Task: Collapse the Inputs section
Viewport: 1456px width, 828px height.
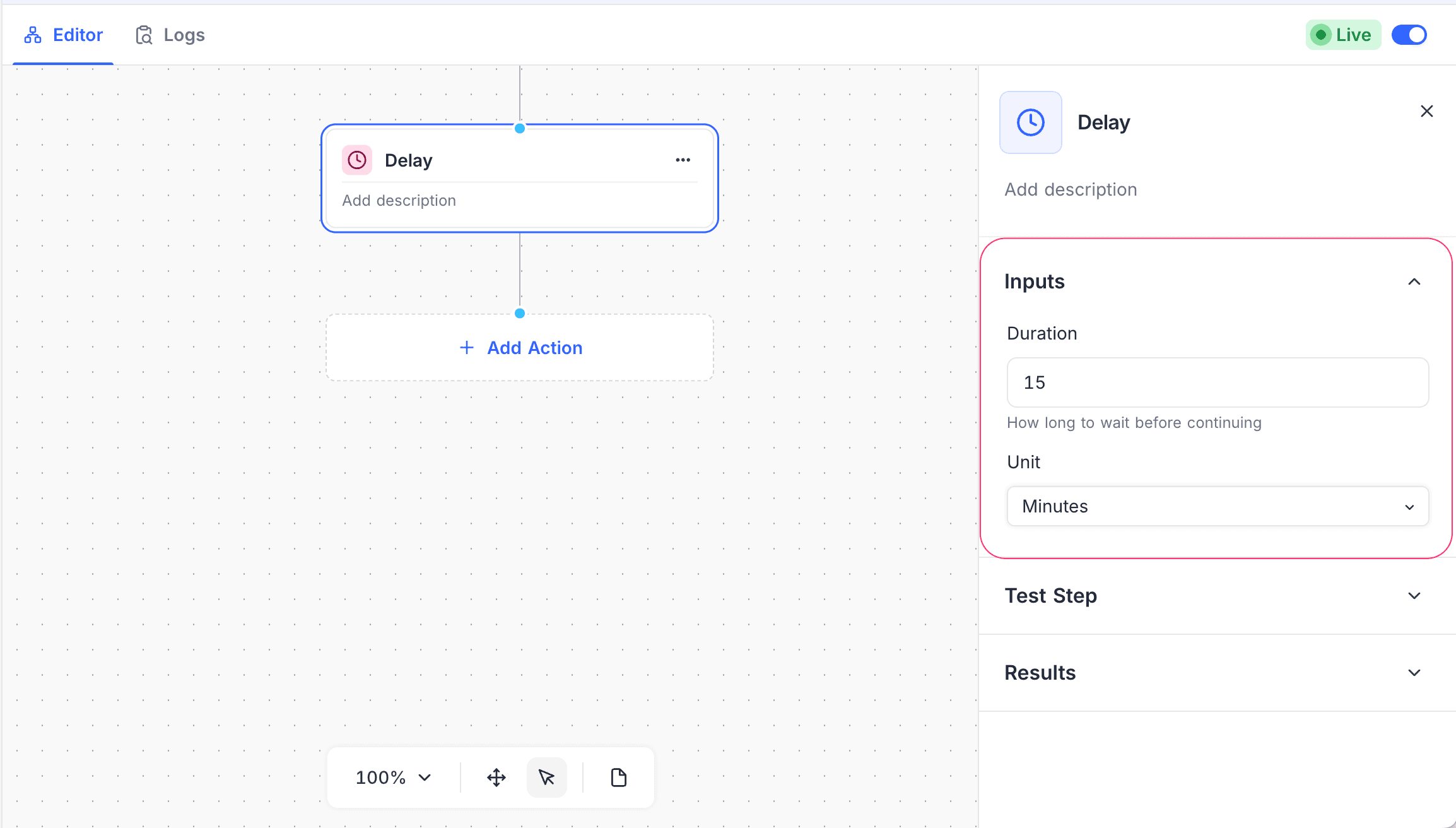Action: 1414,281
